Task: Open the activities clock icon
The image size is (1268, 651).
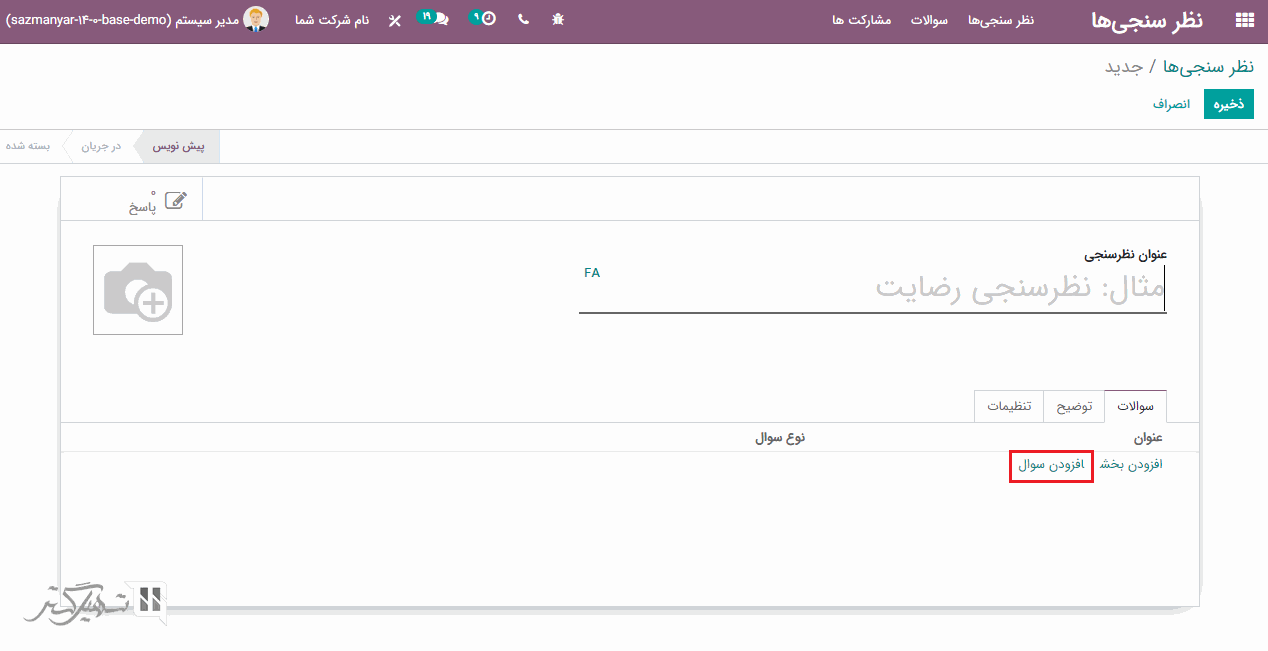Action: [x=487, y=19]
